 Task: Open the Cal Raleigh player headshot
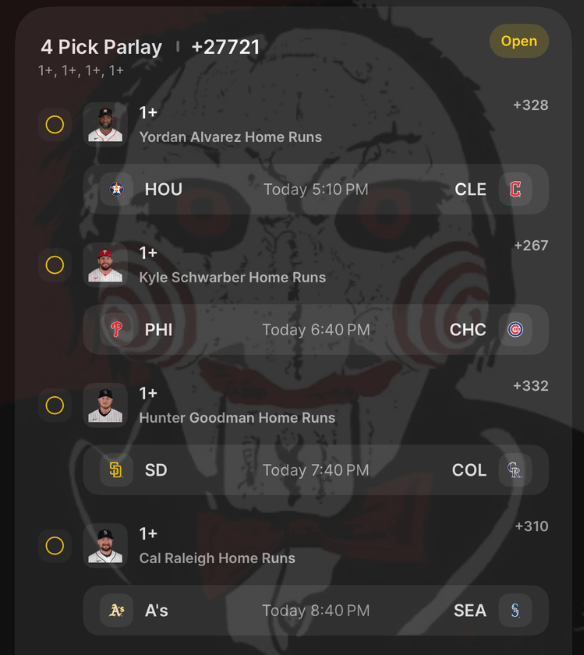tap(105, 546)
